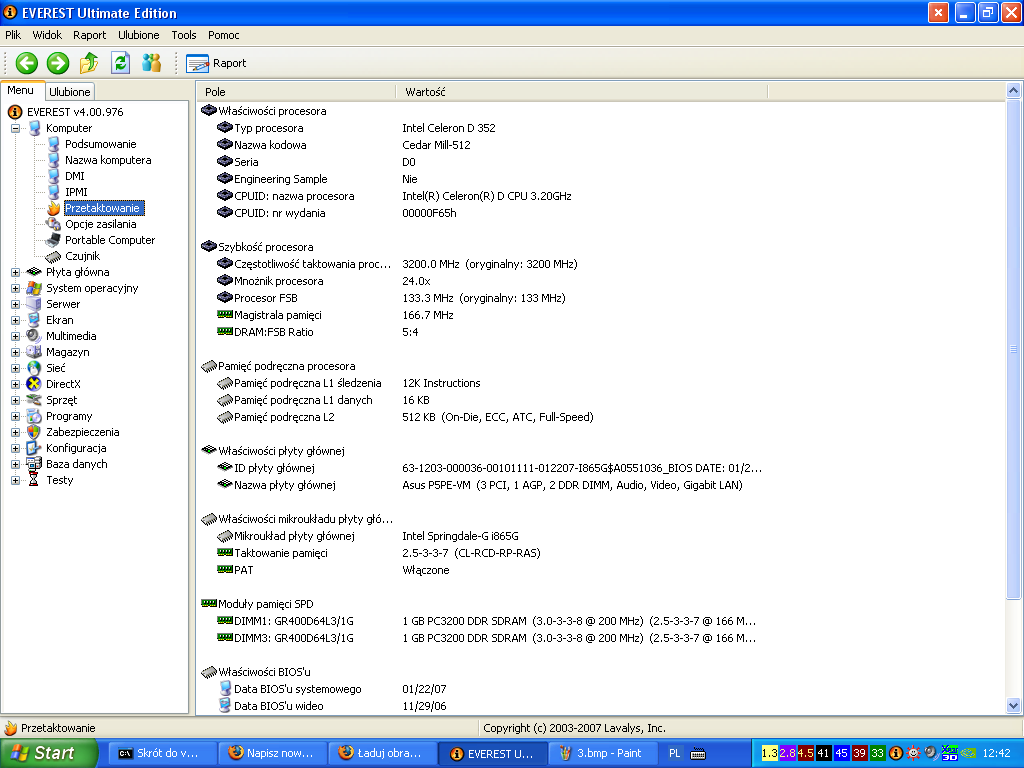This screenshot has height=768, width=1024.
Task: Open the Raport menu in menu bar
Action: [x=89, y=35]
